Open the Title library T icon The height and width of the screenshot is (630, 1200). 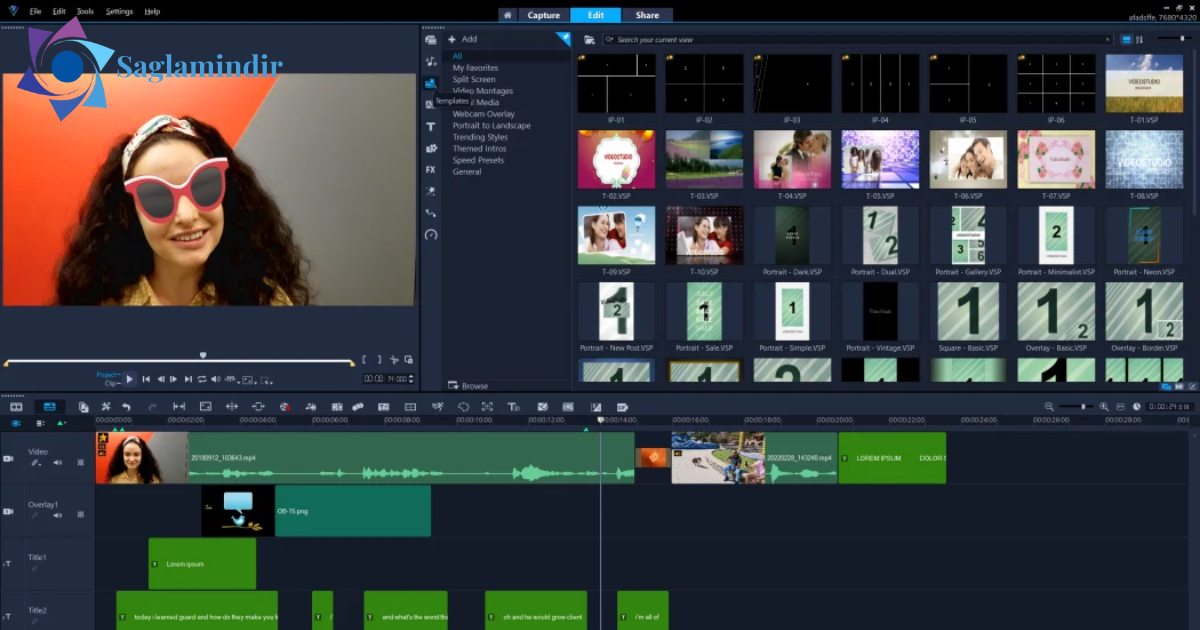(431, 127)
